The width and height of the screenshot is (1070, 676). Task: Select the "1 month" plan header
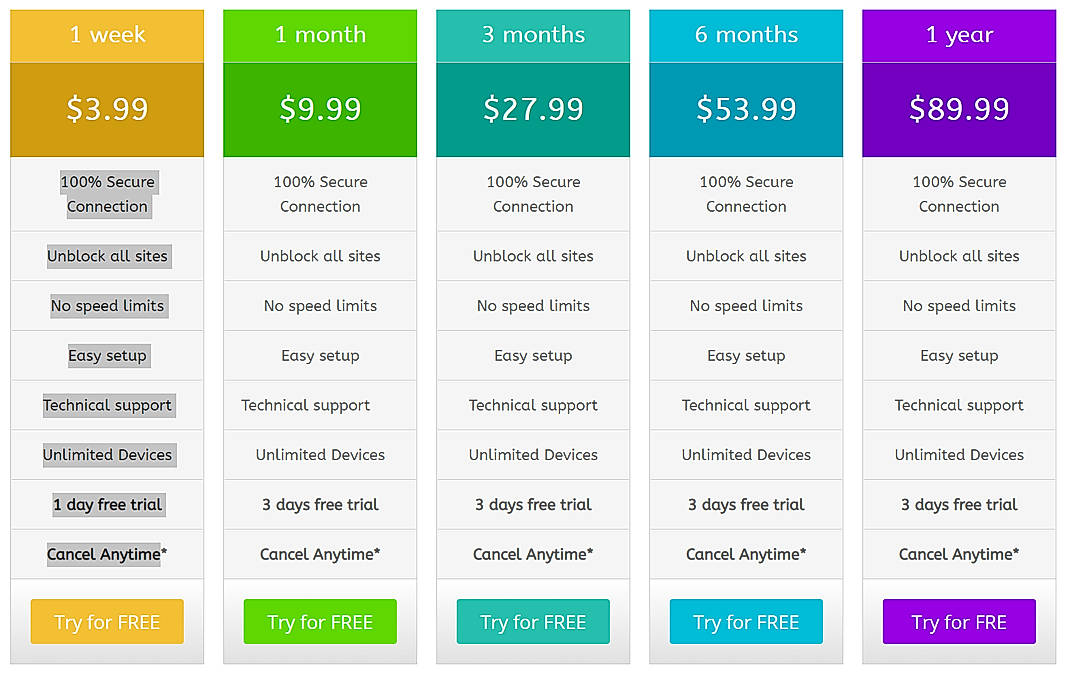click(x=319, y=33)
